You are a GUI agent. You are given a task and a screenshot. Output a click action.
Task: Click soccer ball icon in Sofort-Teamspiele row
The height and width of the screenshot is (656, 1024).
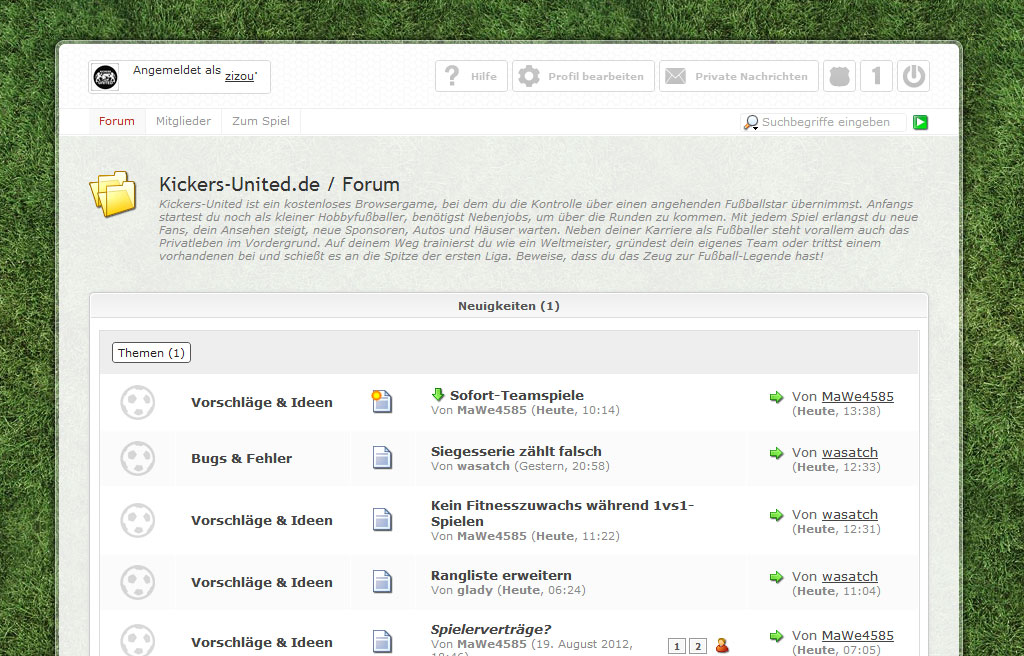(138, 402)
